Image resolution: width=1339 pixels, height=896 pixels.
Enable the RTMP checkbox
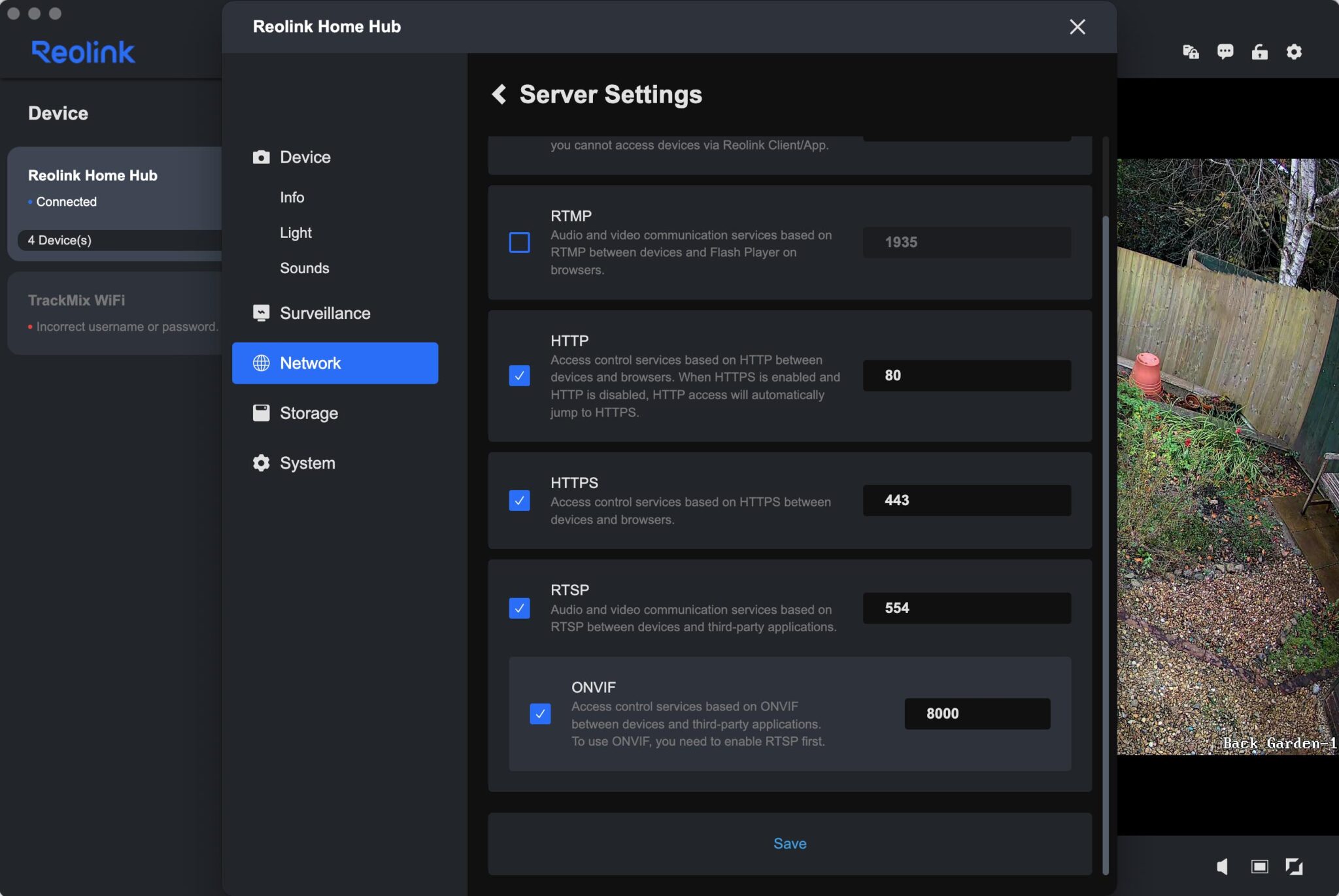tap(519, 242)
